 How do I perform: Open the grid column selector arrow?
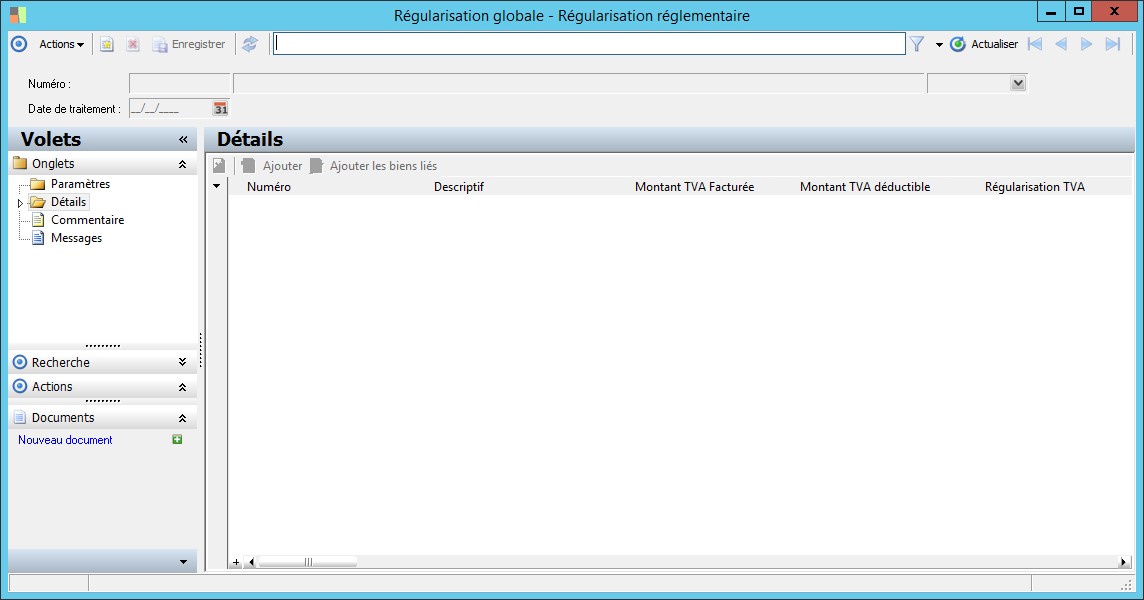coord(217,186)
